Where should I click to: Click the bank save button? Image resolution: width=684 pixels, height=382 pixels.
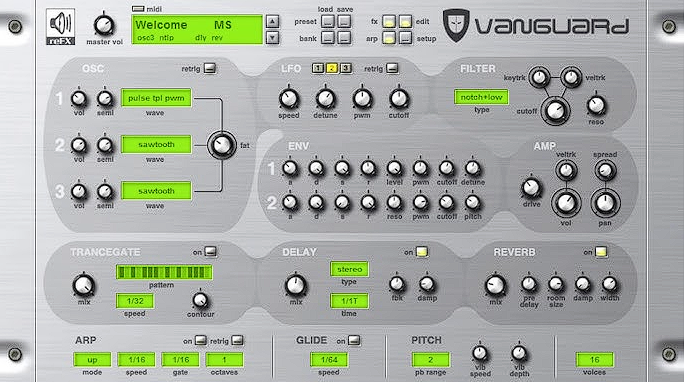(344, 38)
